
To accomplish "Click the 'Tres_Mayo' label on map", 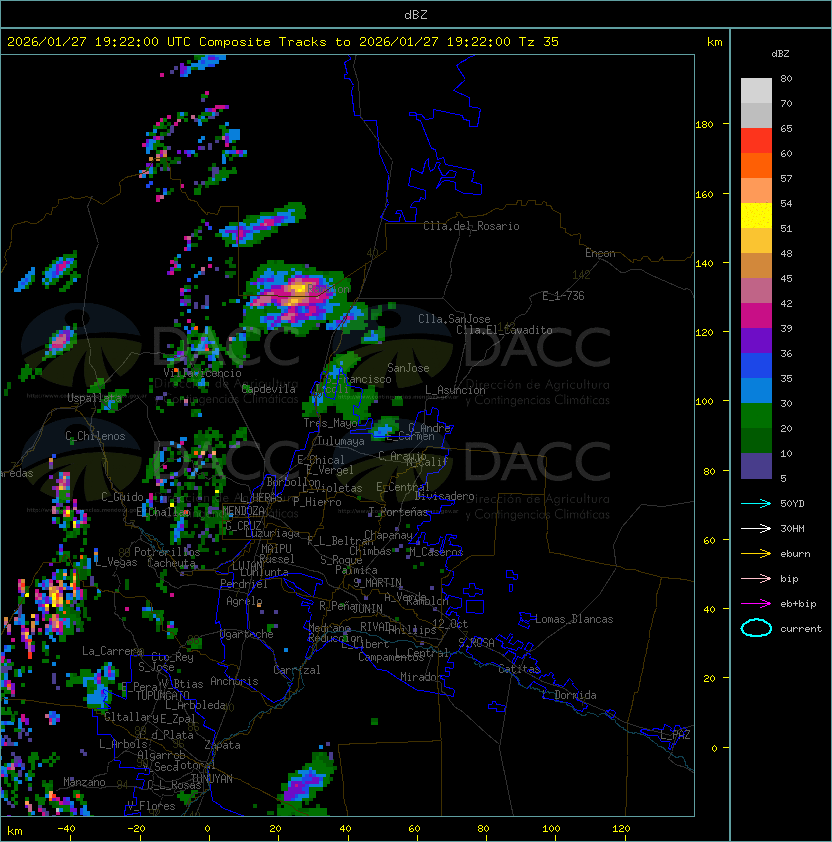I will pyautogui.click(x=330, y=423).
